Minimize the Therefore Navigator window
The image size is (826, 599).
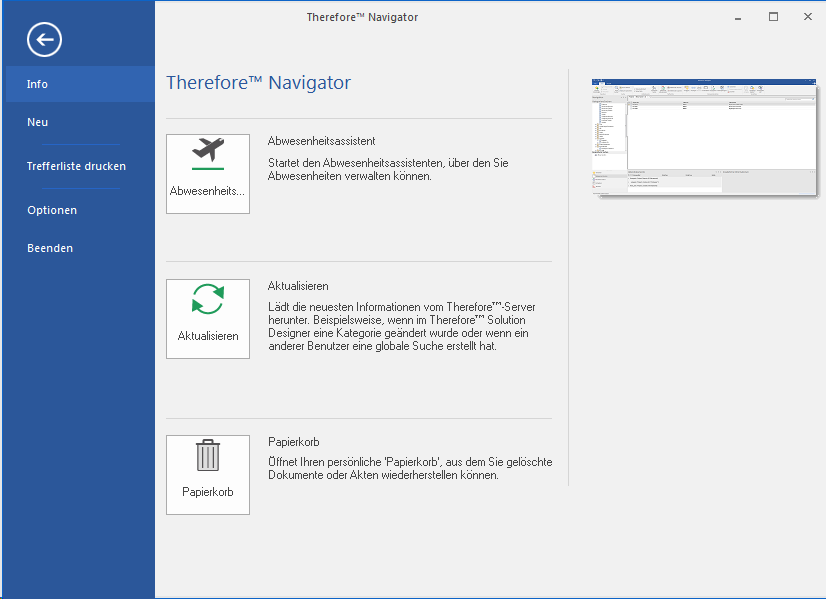tap(737, 17)
